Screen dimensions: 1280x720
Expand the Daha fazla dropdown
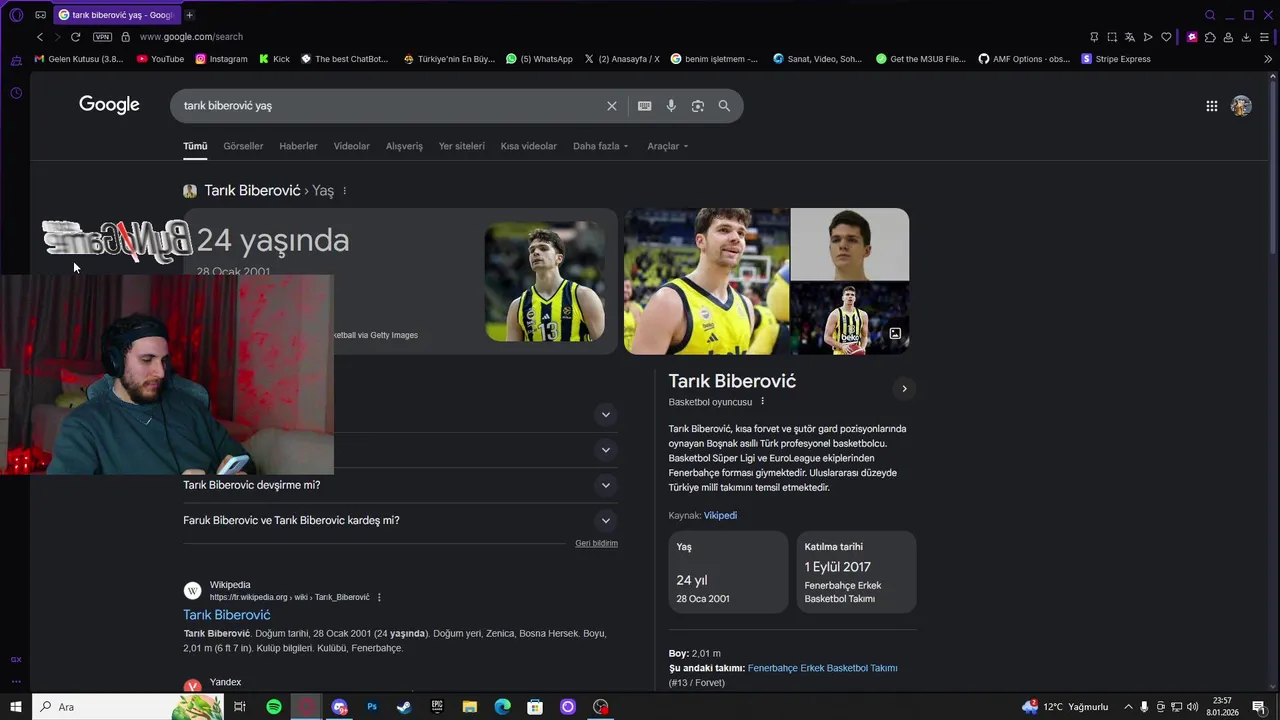click(601, 146)
